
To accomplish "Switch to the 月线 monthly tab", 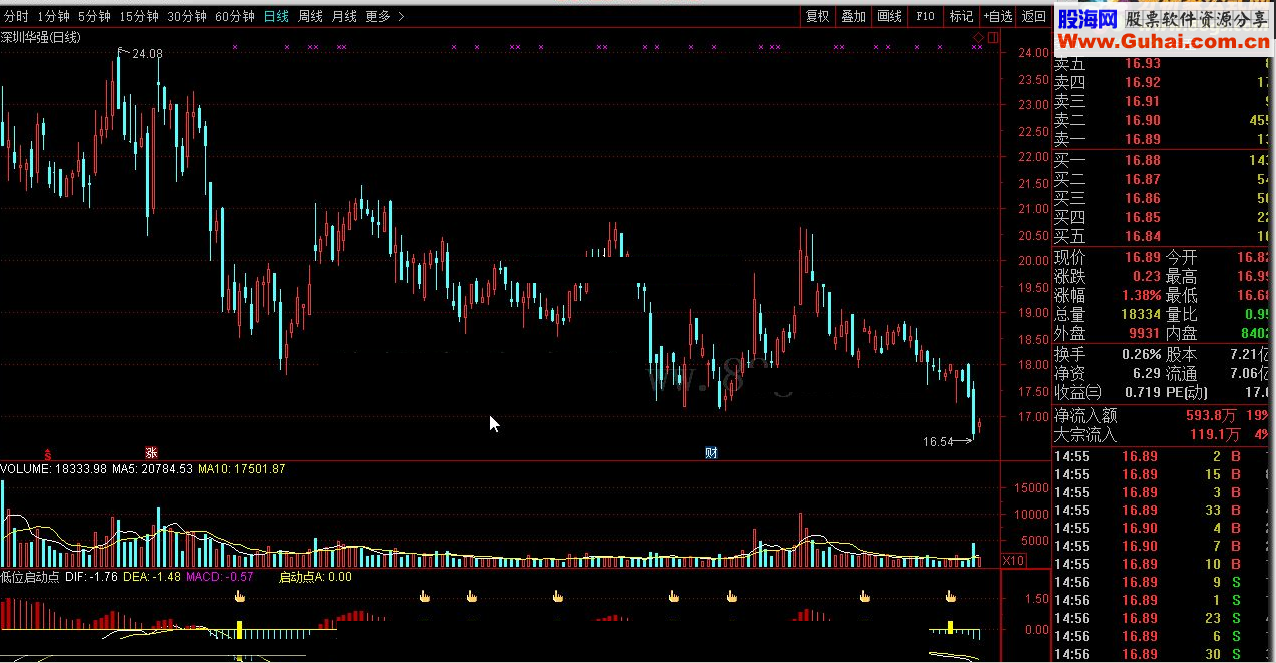I will (x=344, y=16).
